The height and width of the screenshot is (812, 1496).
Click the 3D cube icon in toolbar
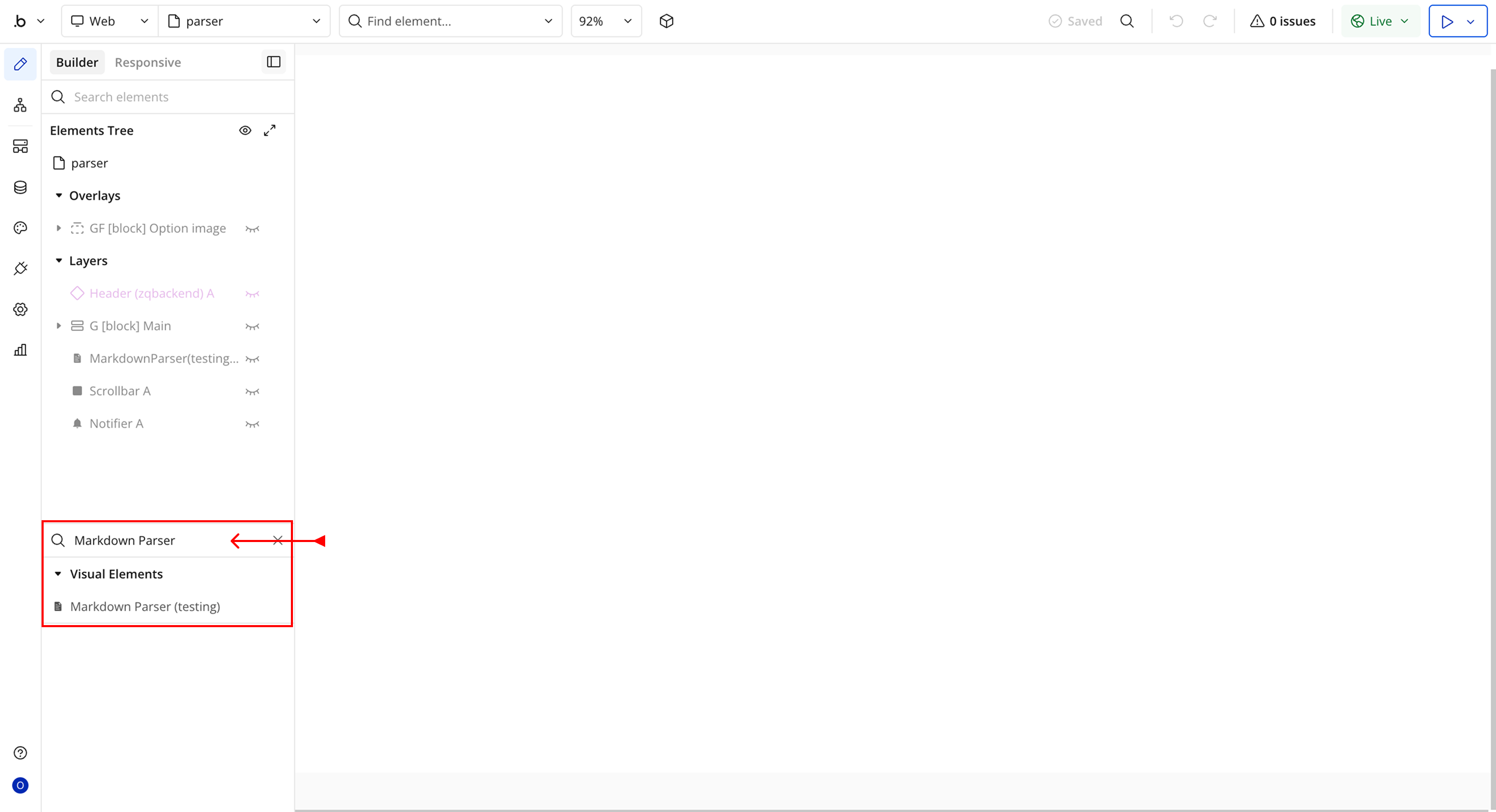pos(666,21)
